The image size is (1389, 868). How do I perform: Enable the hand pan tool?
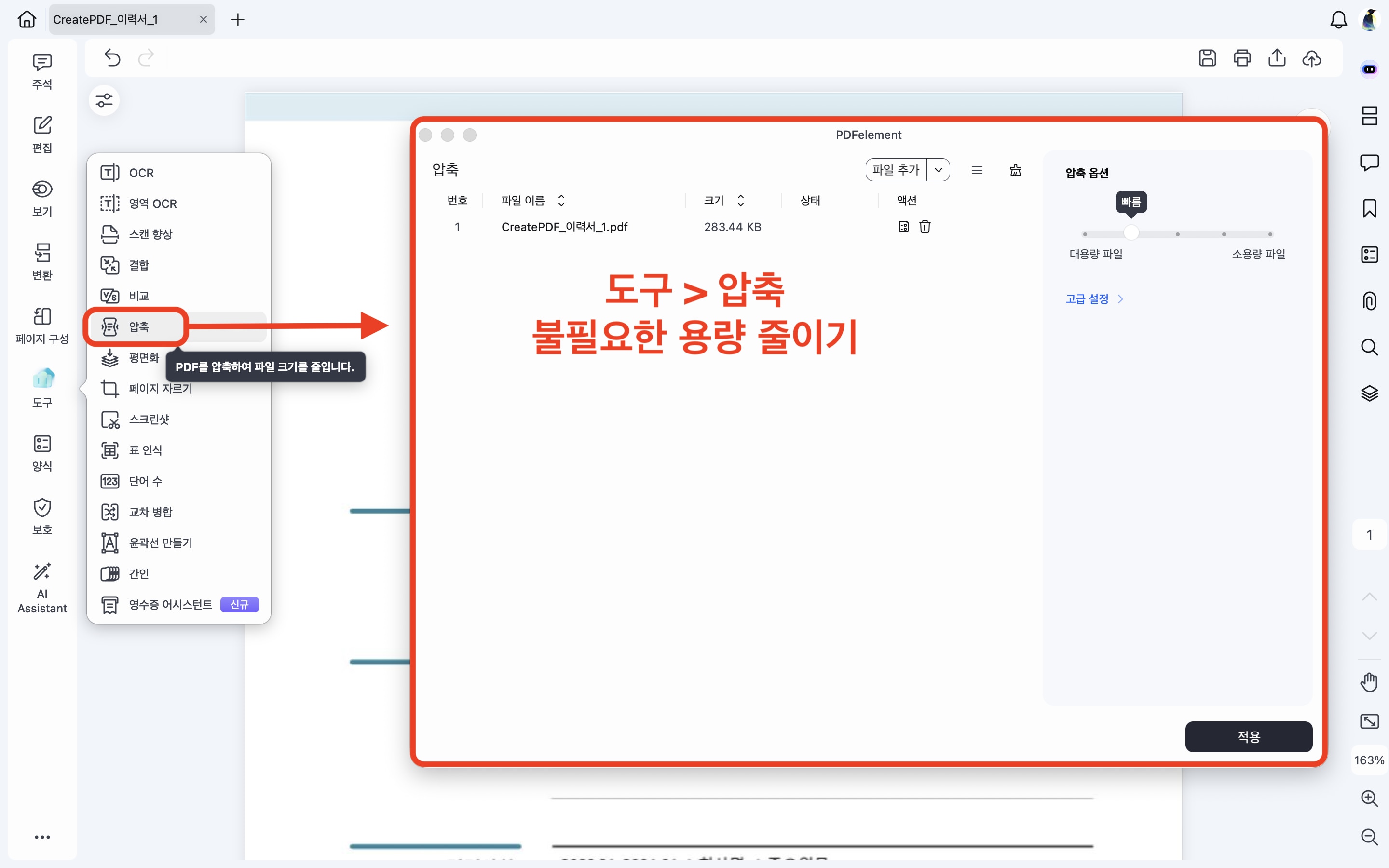1370,682
